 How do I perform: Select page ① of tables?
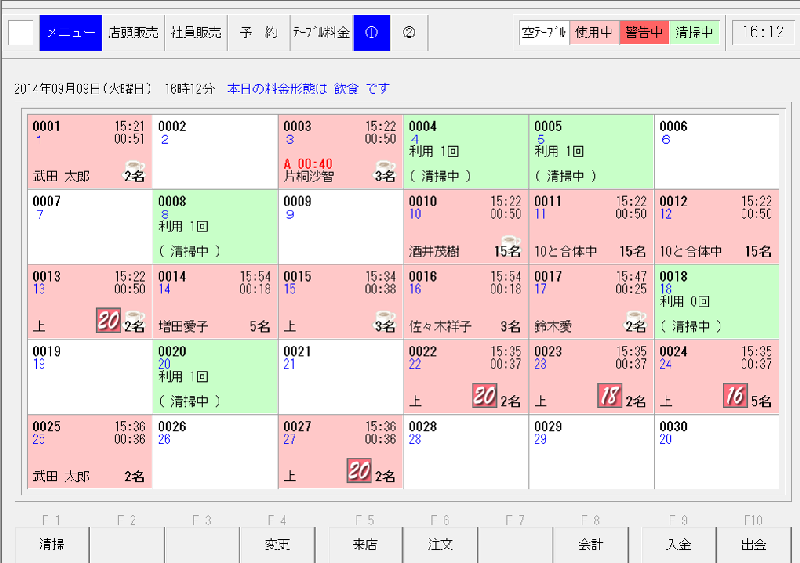point(372,33)
